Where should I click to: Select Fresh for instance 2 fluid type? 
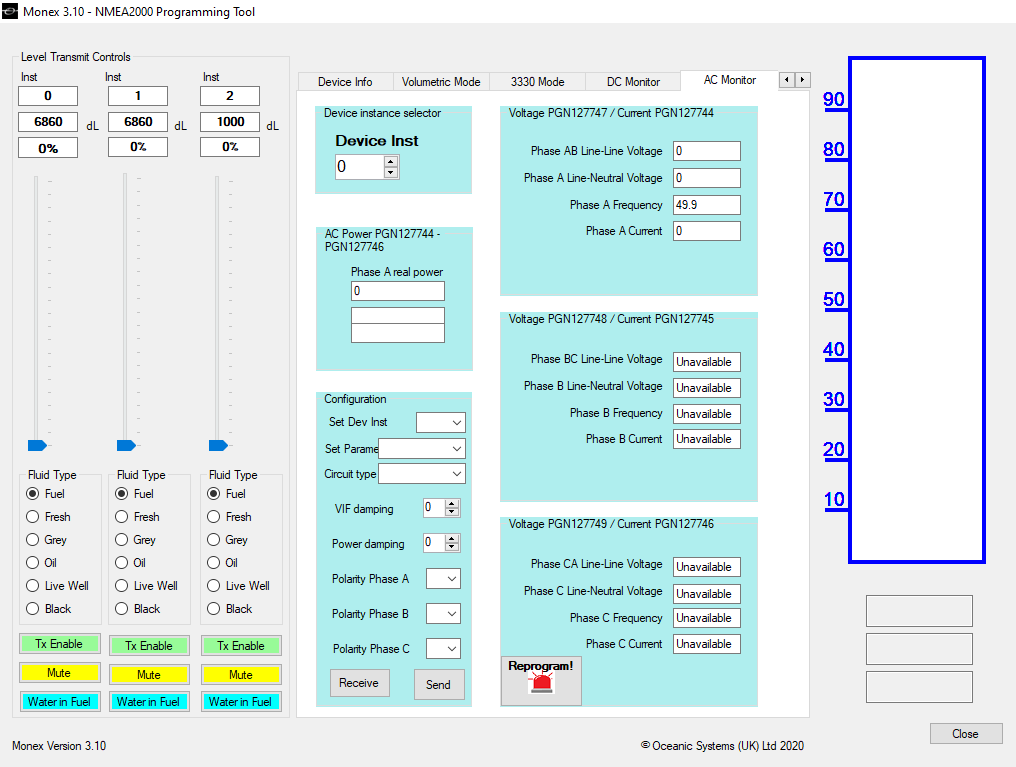coord(213,517)
